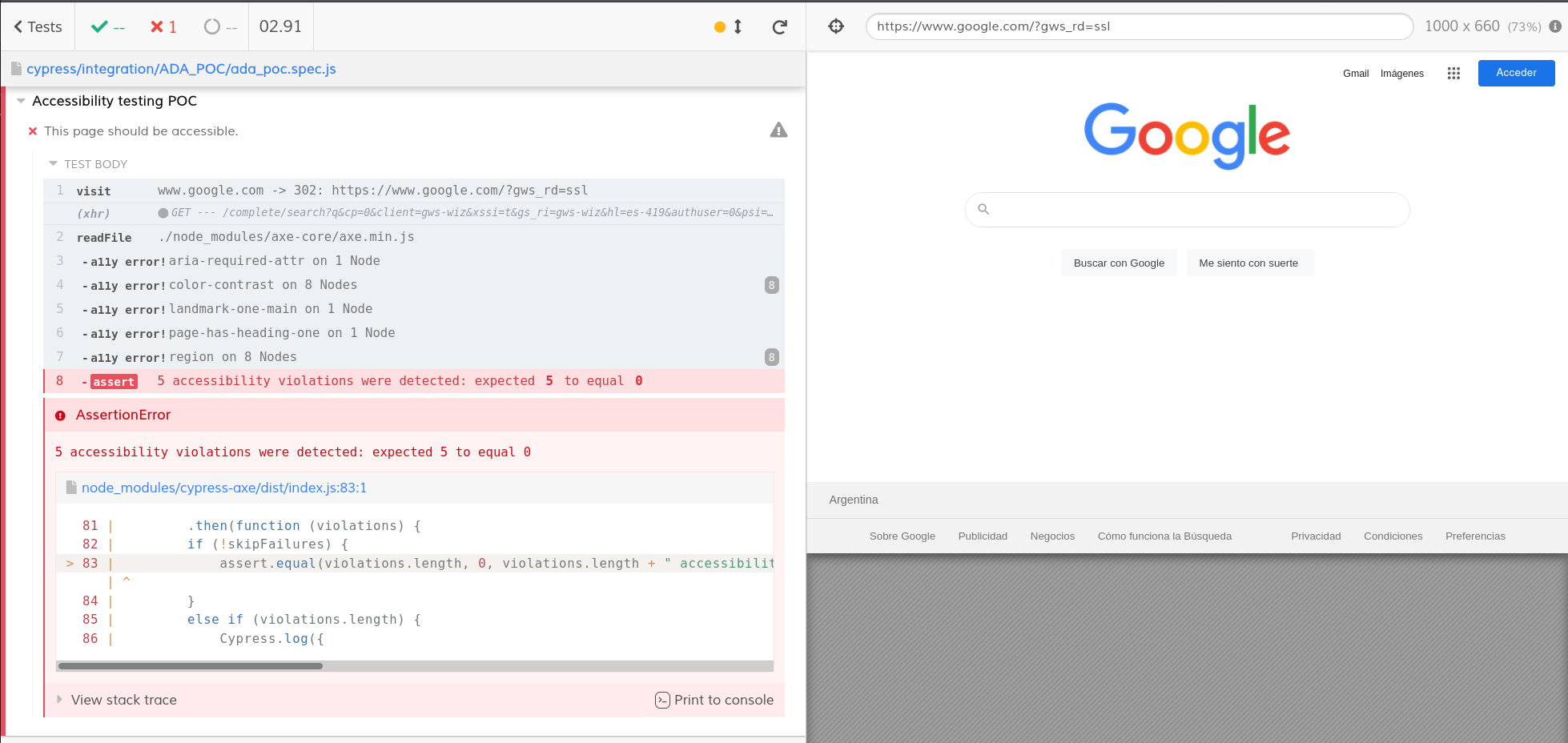Select the color-contrast a11y error row

[x=414, y=285]
